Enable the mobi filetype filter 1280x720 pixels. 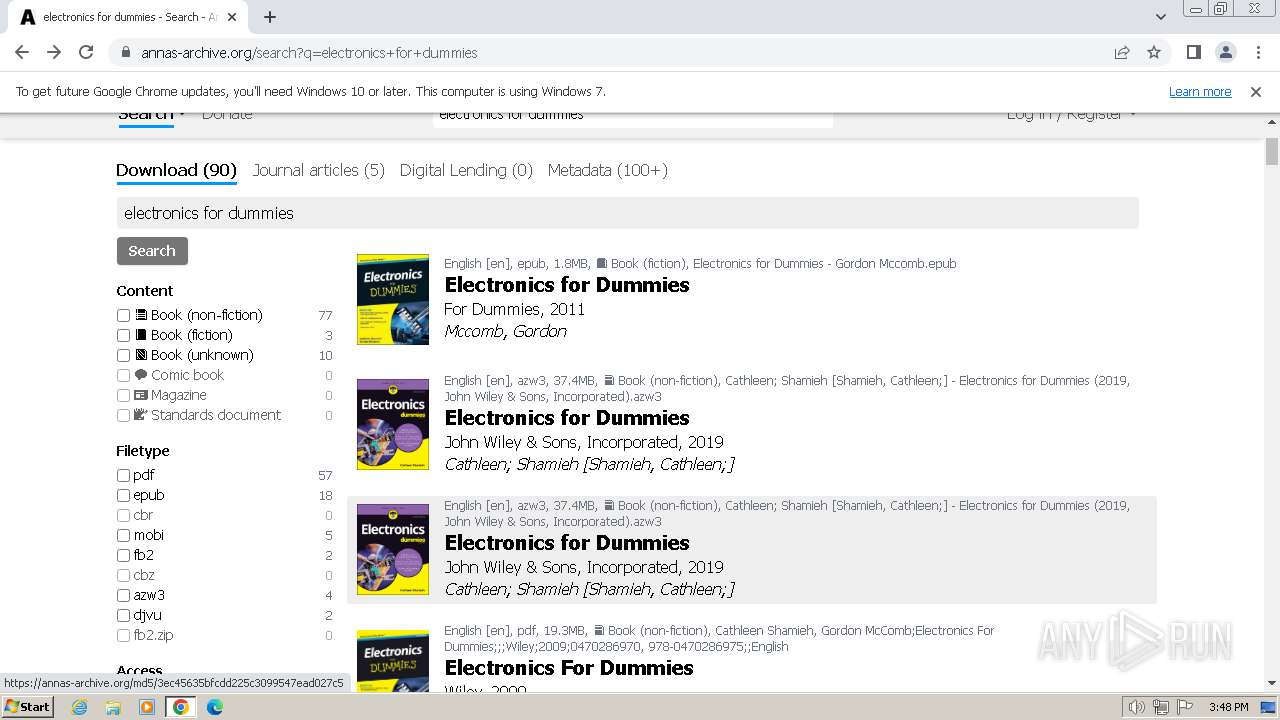pos(123,535)
